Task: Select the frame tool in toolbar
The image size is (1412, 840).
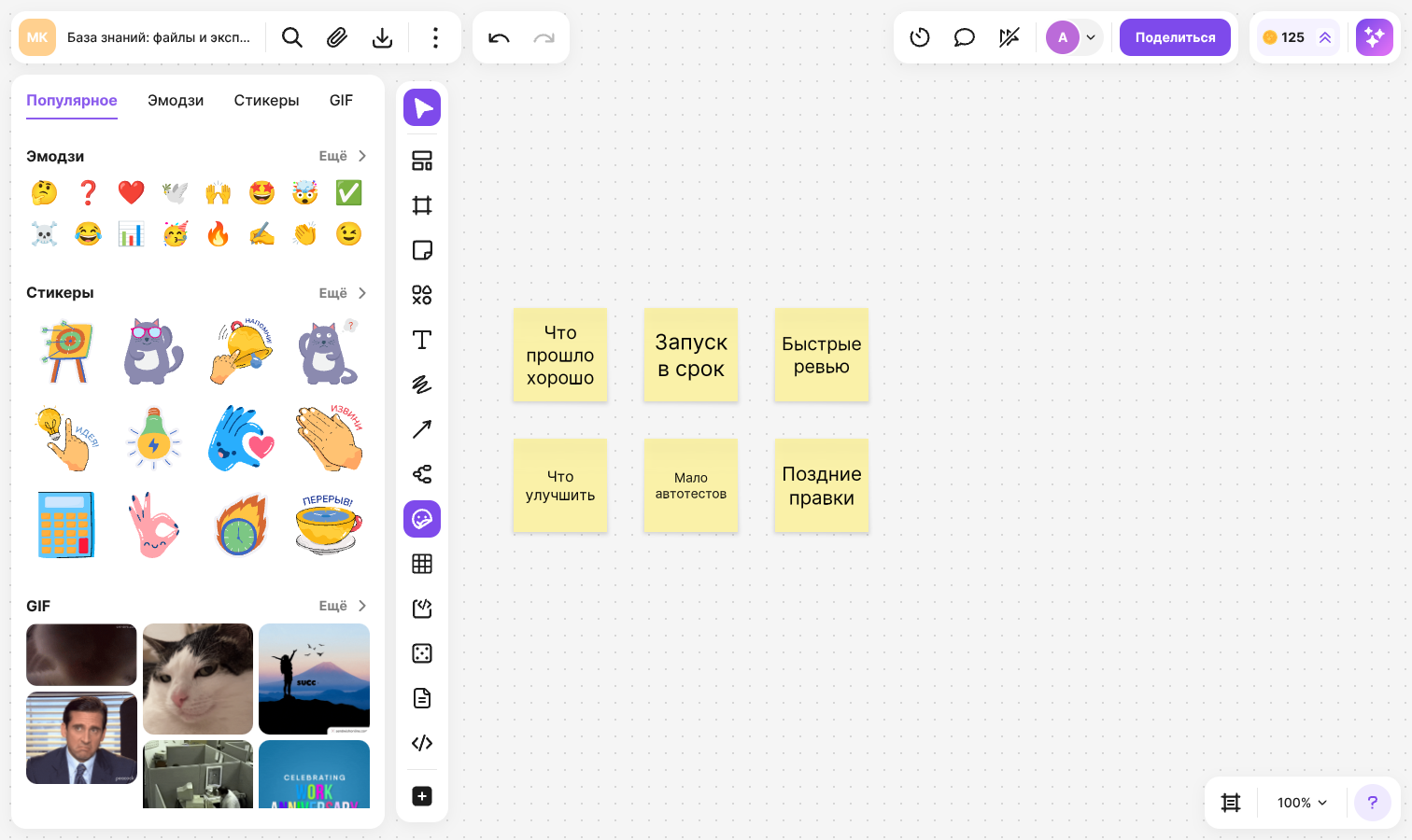Action: coord(422,205)
